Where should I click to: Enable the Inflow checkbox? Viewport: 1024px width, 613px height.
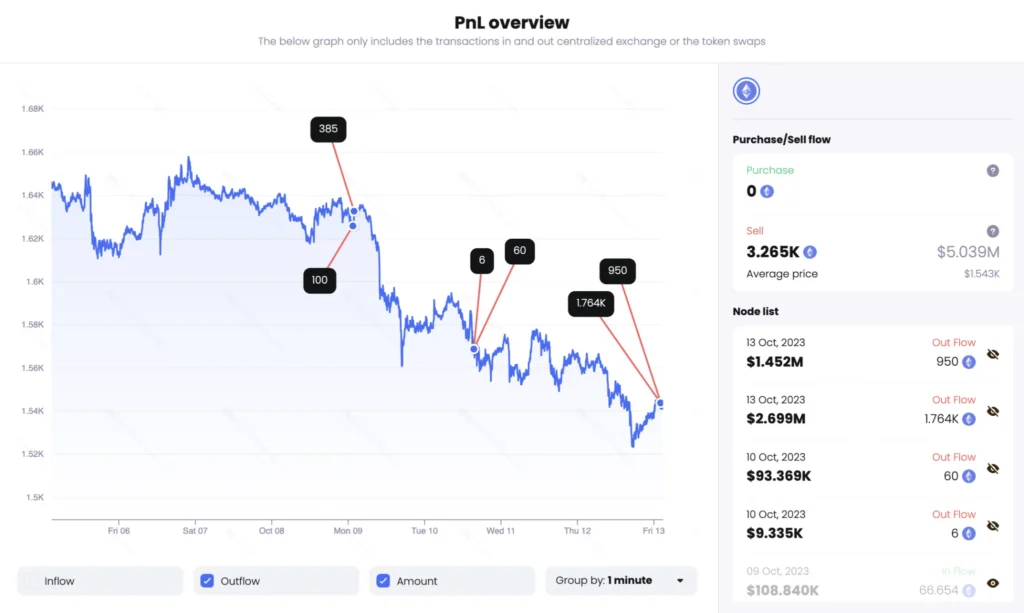tap(33, 581)
